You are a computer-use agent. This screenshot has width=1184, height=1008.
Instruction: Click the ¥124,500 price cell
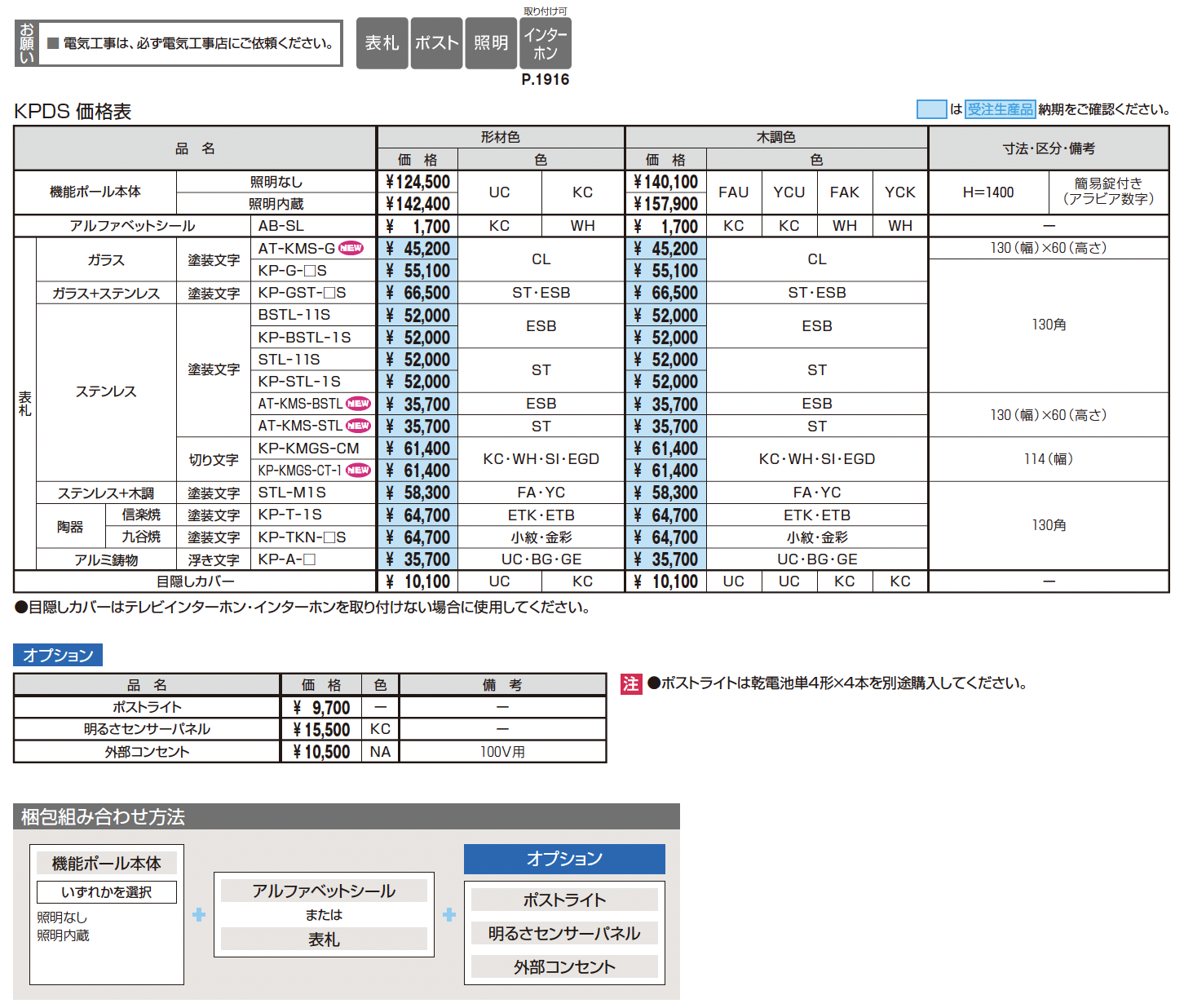[417, 182]
